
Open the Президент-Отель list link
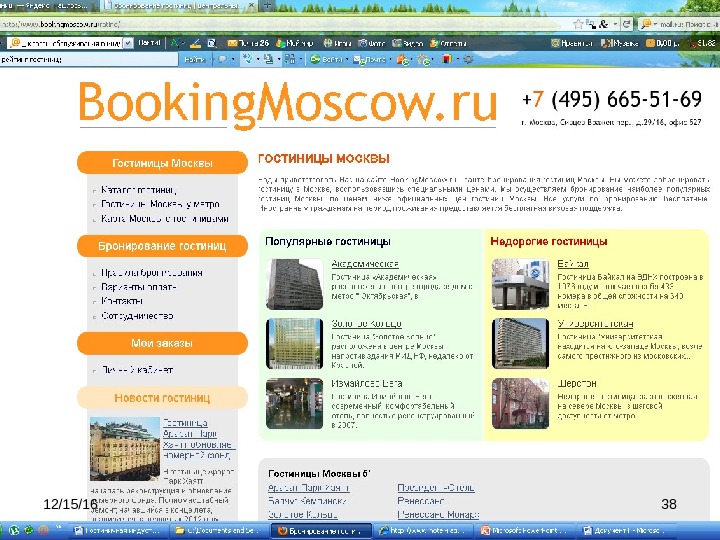click(436, 488)
